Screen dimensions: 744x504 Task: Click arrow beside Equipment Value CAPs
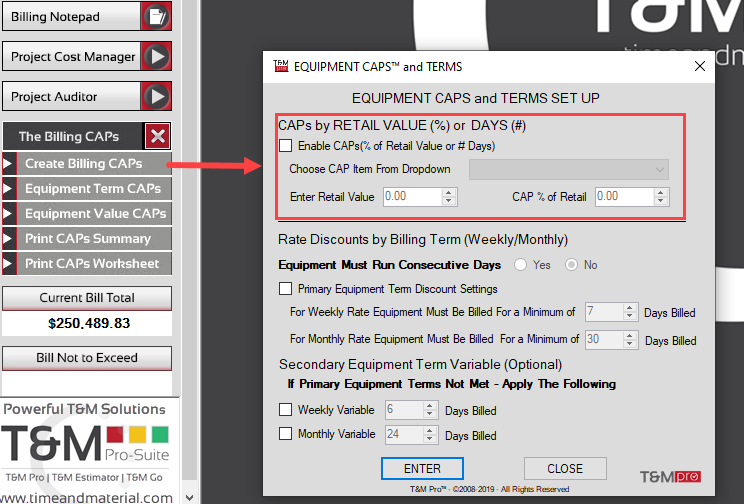tap(9, 214)
